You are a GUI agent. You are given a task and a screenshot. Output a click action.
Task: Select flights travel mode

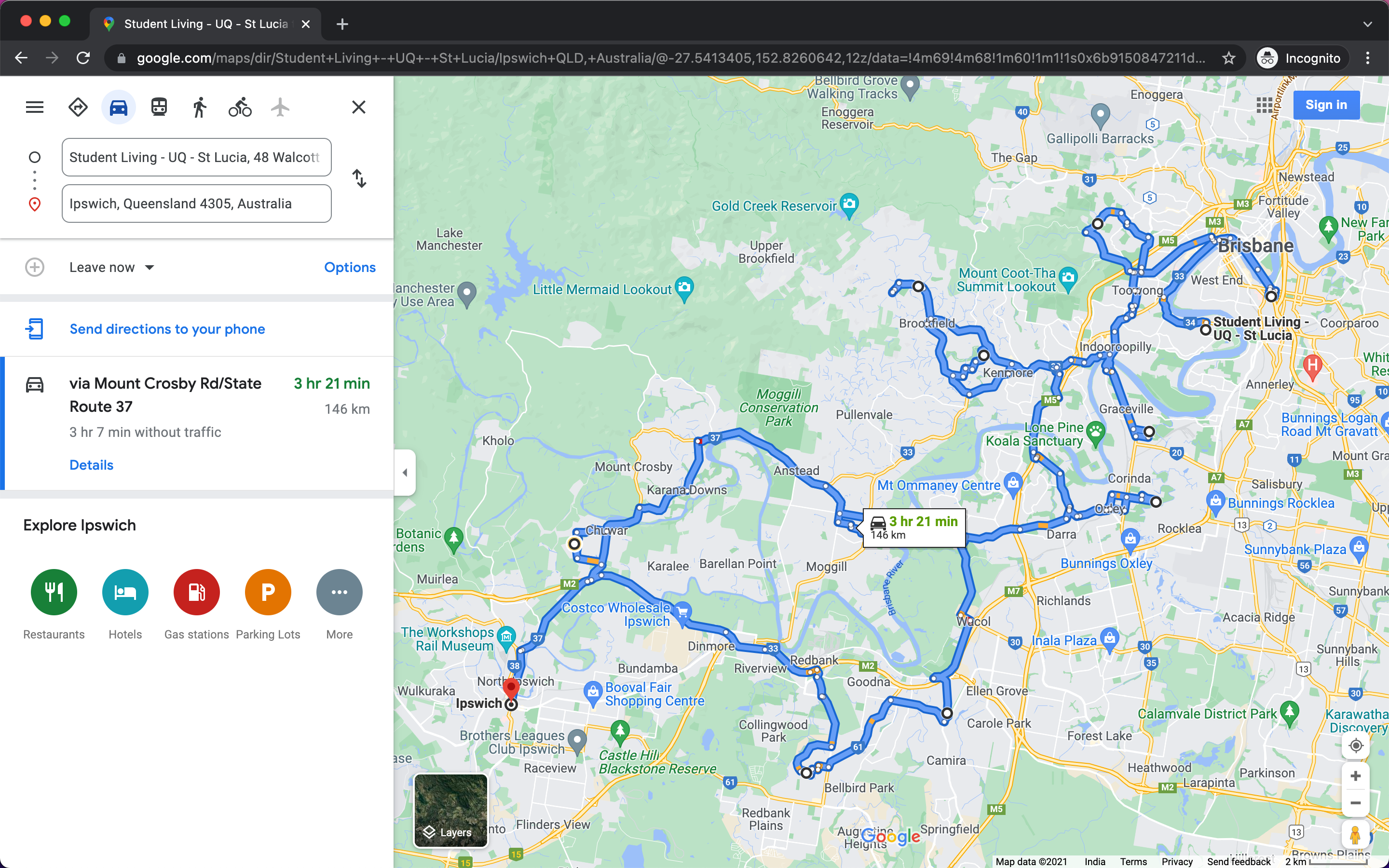(x=280, y=108)
